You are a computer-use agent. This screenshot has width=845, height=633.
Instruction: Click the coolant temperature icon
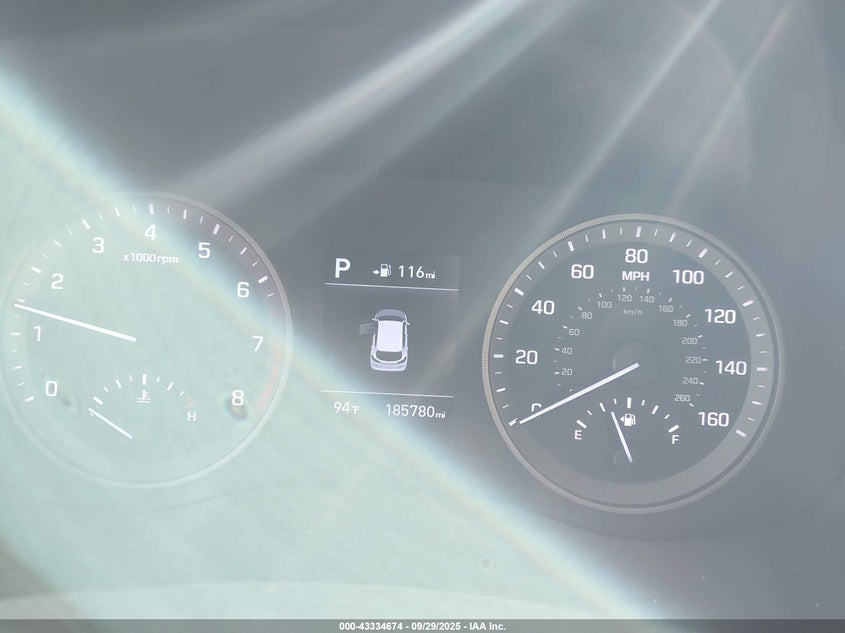click(145, 397)
